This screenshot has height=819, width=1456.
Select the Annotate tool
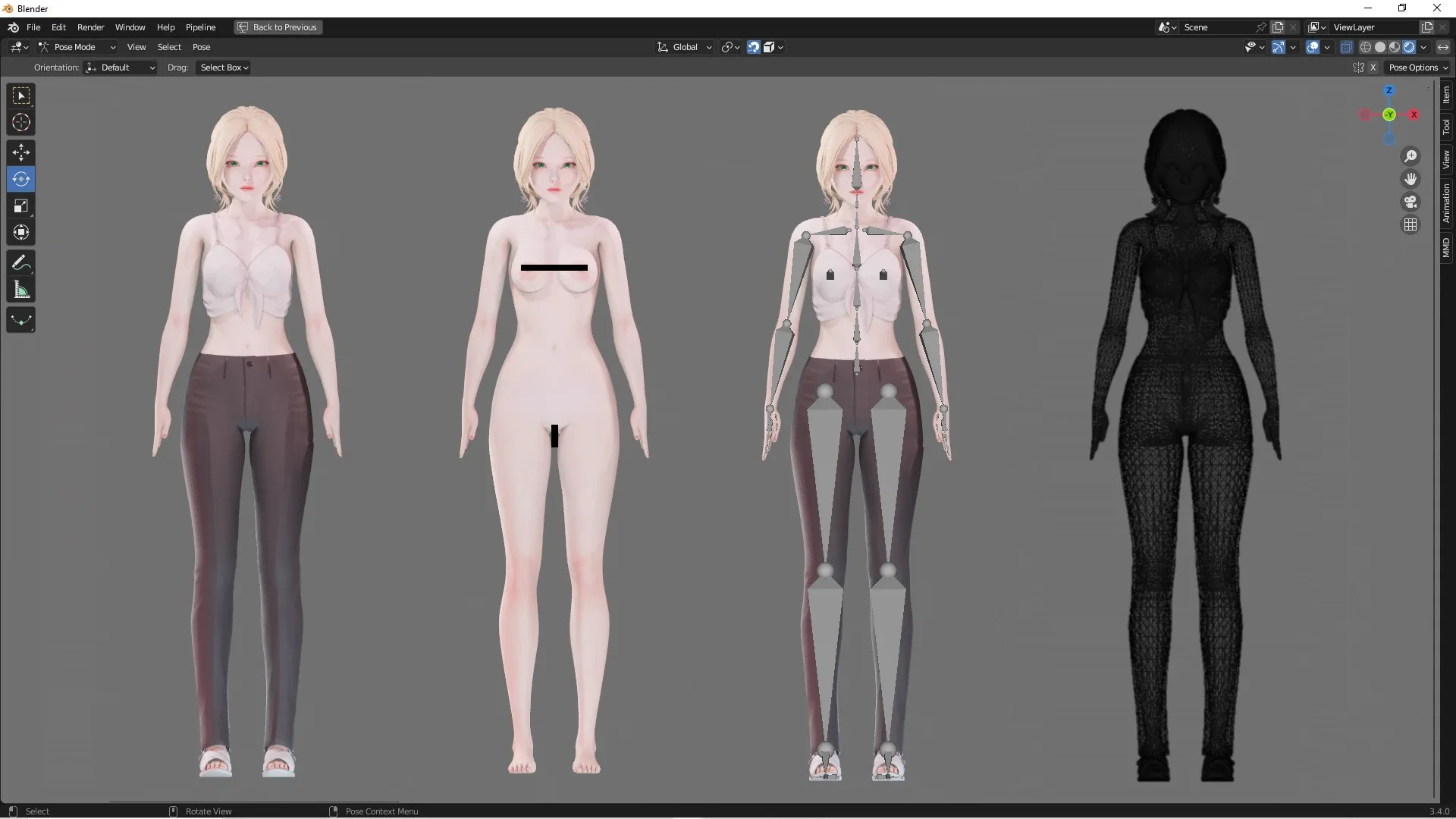pyautogui.click(x=20, y=262)
